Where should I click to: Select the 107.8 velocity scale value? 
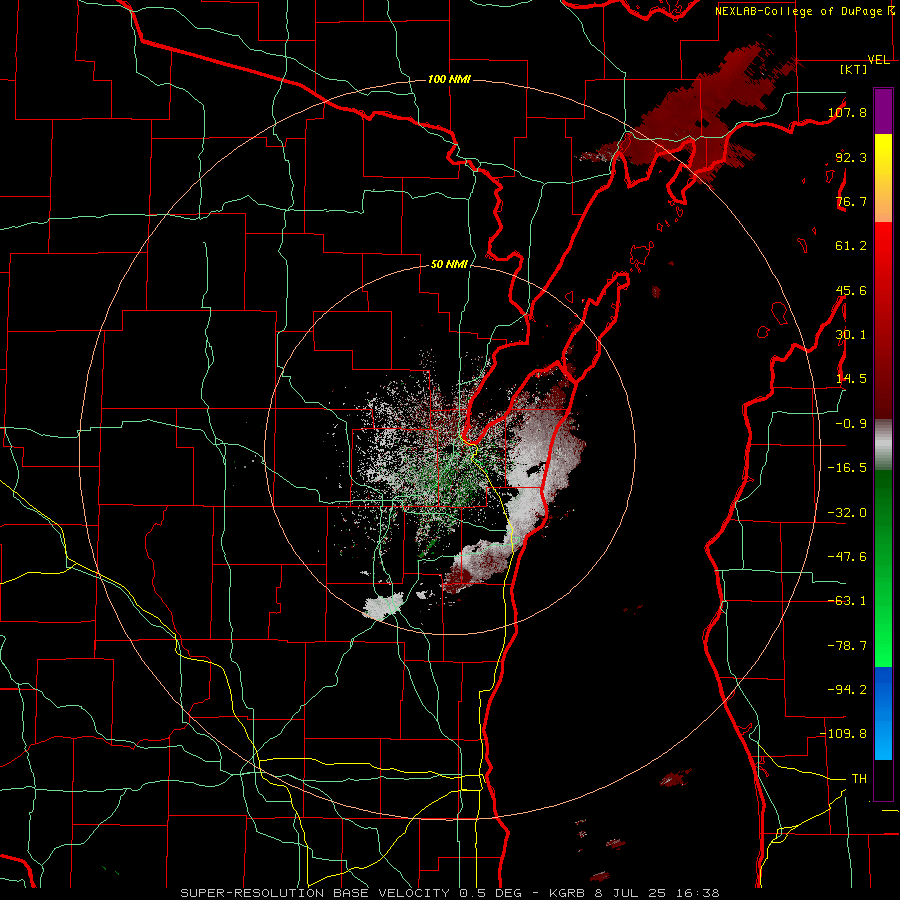848,112
